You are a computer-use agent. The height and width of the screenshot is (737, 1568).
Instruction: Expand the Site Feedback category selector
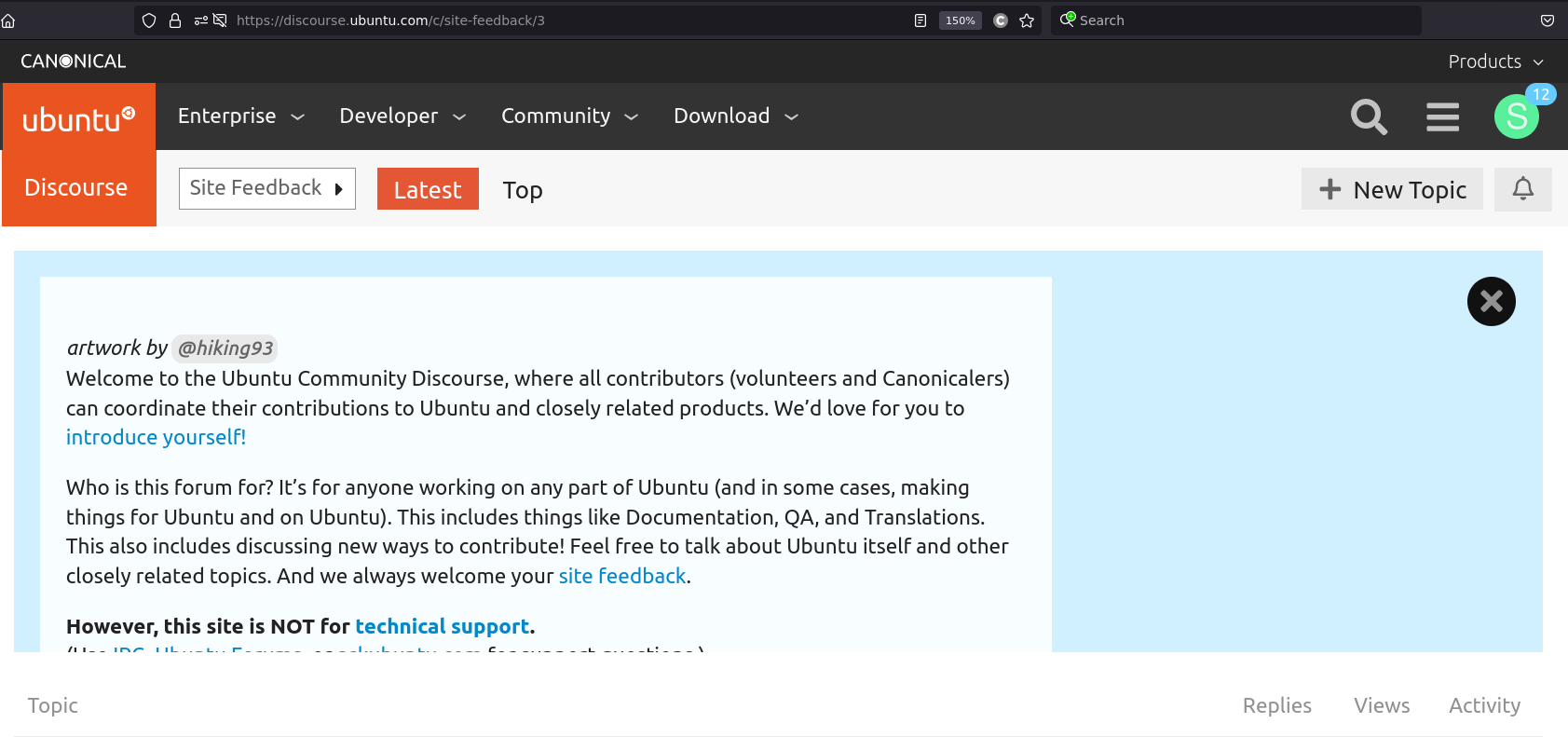click(266, 188)
